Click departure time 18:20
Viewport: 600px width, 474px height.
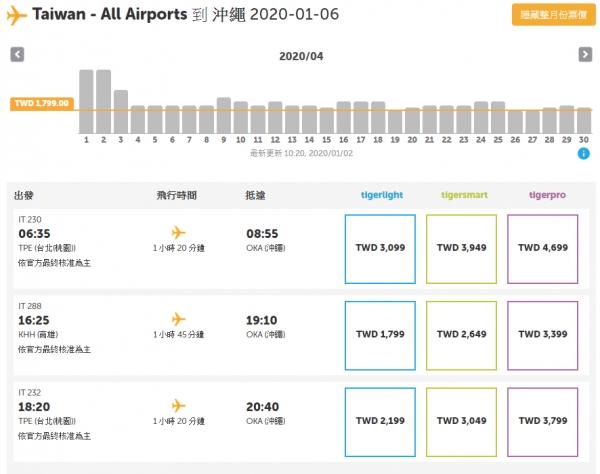pos(34,406)
